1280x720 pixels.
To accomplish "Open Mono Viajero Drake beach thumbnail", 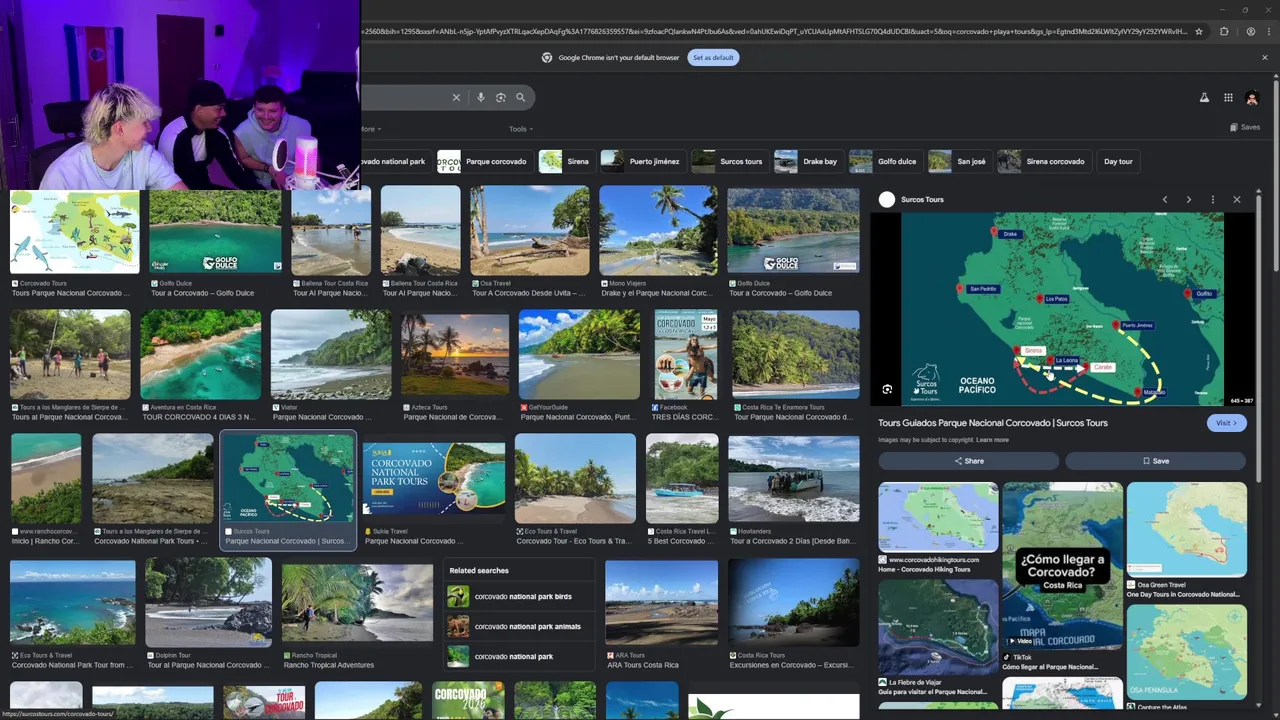I will [x=658, y=230].
